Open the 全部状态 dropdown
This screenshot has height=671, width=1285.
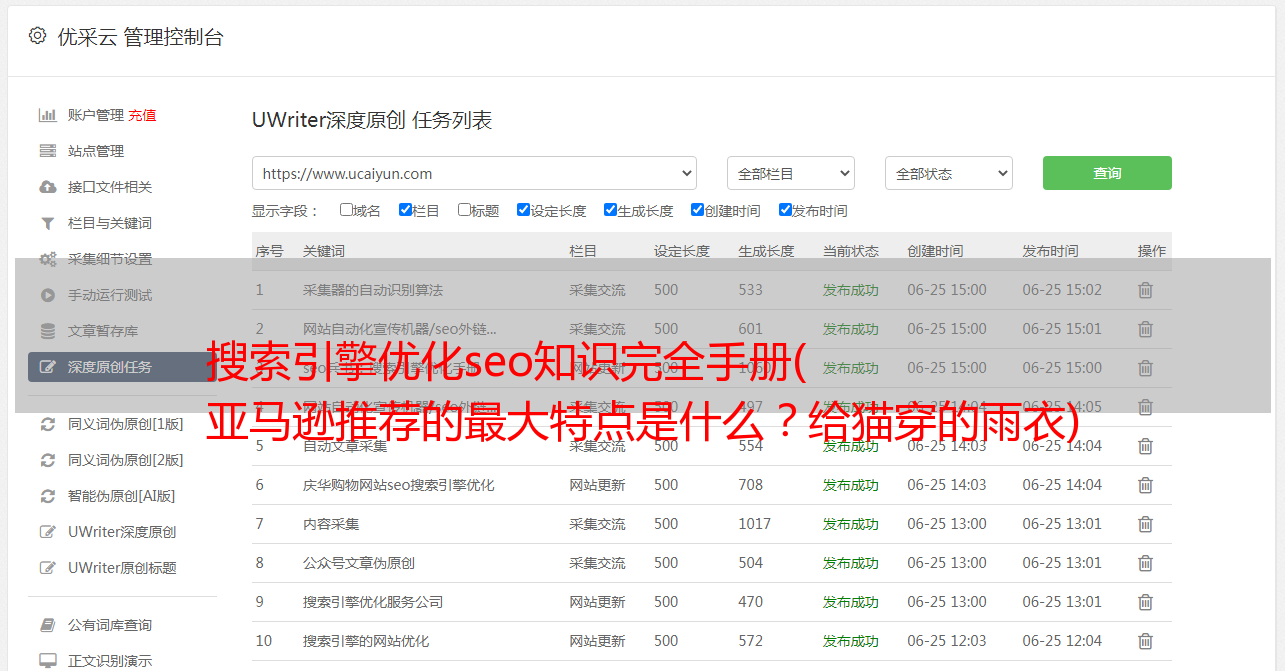[948, 173]
